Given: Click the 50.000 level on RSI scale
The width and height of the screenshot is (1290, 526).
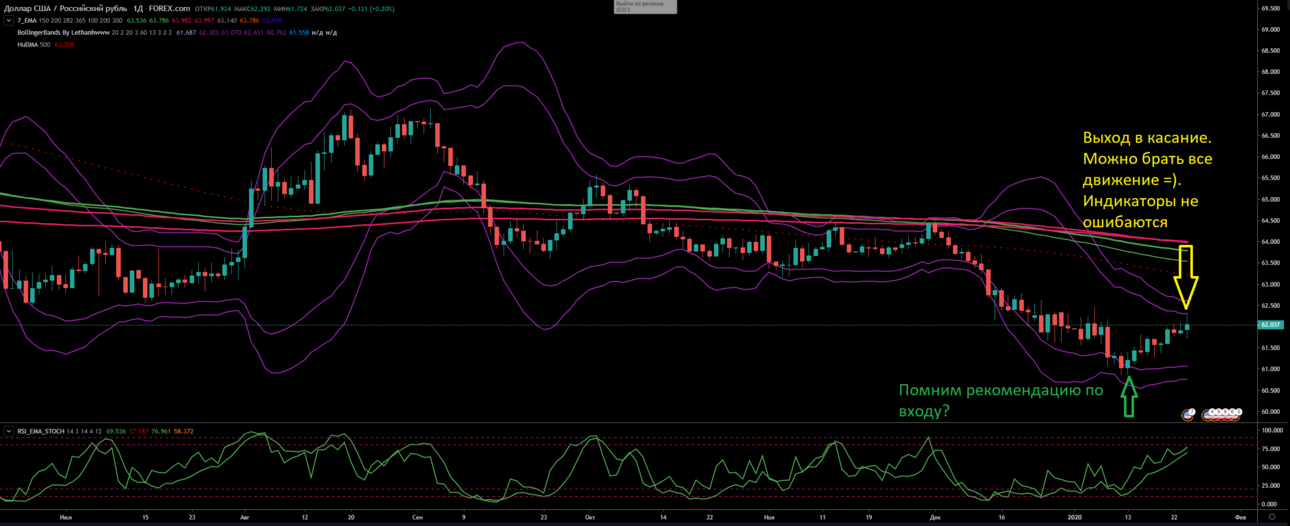Looking at the screenshot, I should click(1272, 466).
